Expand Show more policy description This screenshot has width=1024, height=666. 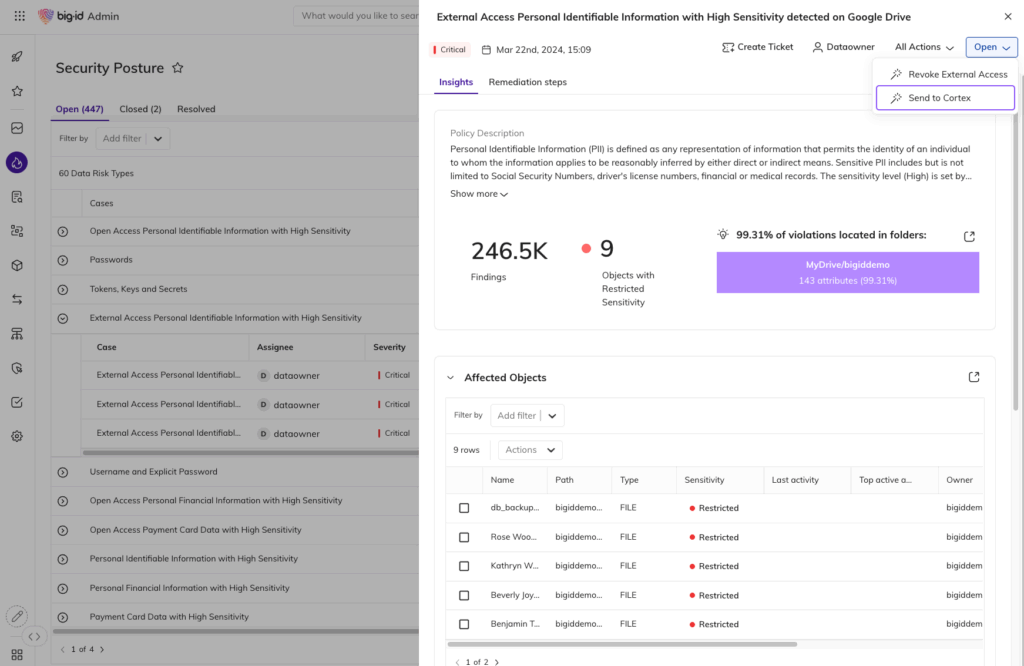point(478,194)
